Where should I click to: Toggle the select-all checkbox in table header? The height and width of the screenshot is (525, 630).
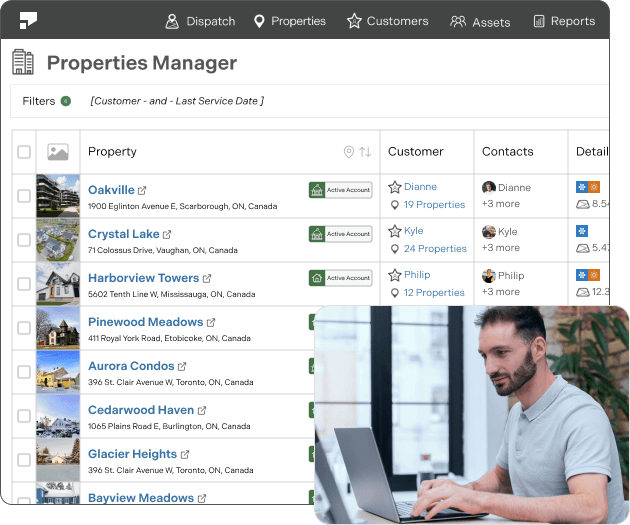point(24,152)
